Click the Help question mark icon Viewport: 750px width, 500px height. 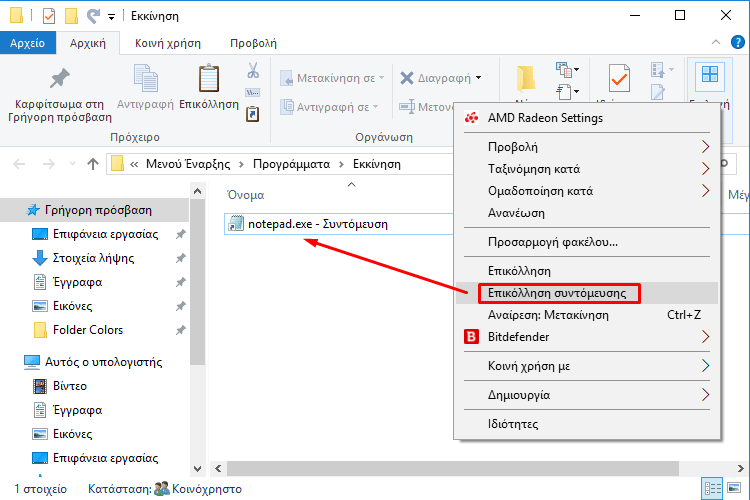738,43
